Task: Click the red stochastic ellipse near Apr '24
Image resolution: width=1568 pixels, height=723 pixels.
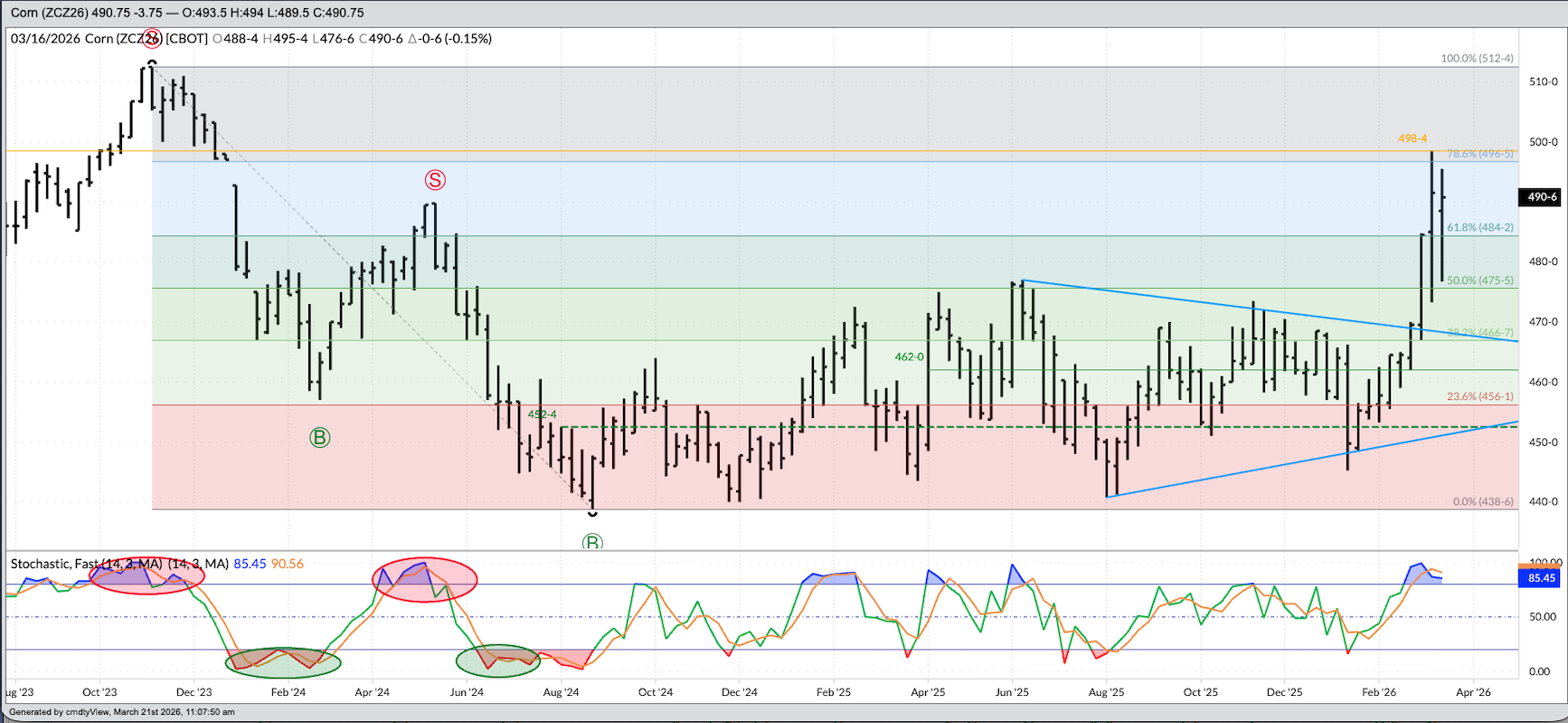Action: pyautogui.click(x=425, y=580)
